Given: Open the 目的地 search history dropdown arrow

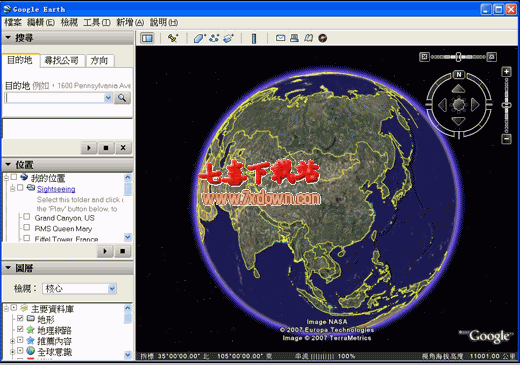Looking at the screenshot, I should click(108, 98).
